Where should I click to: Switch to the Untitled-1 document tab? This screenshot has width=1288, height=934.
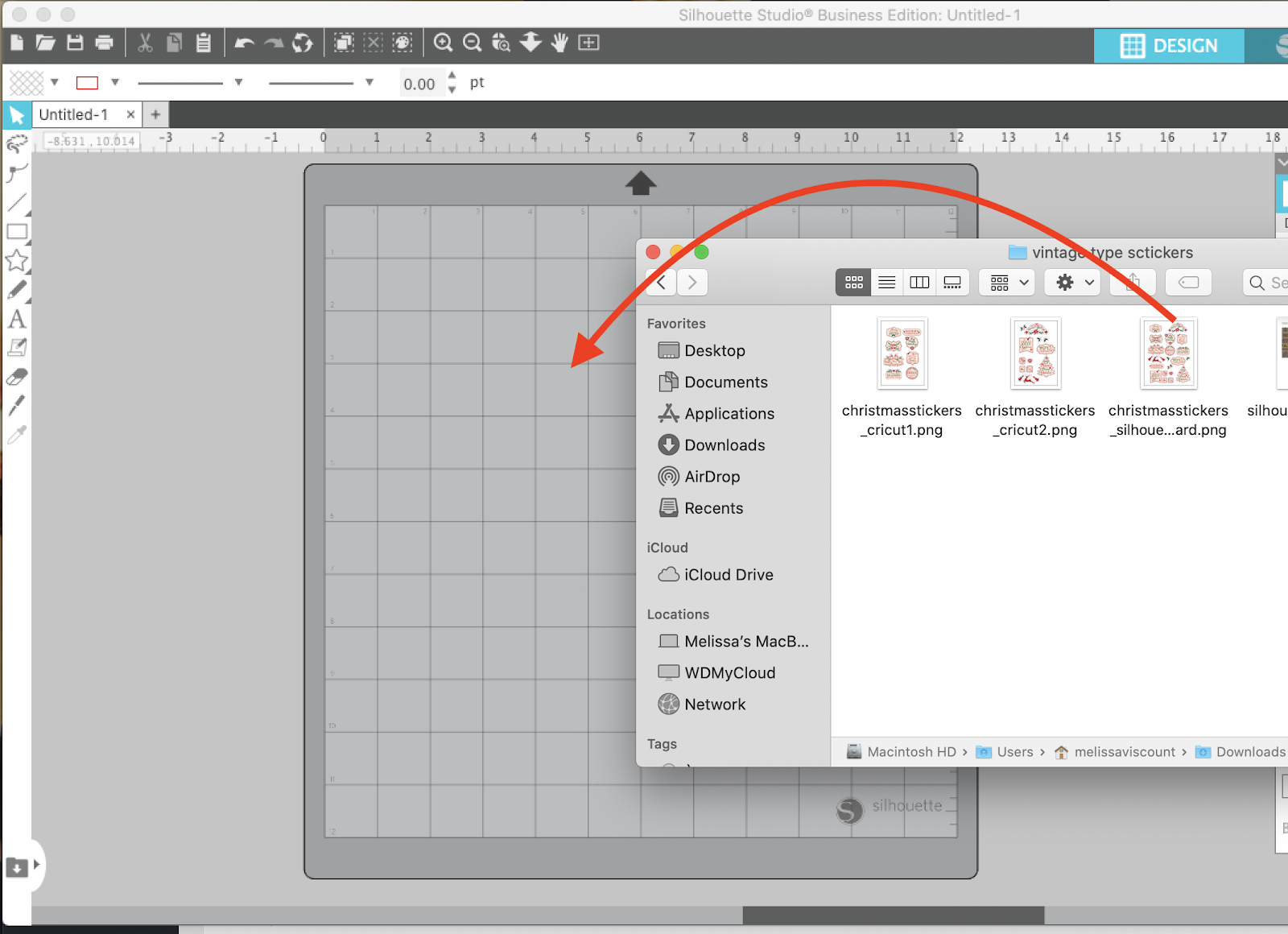[73, 114]
